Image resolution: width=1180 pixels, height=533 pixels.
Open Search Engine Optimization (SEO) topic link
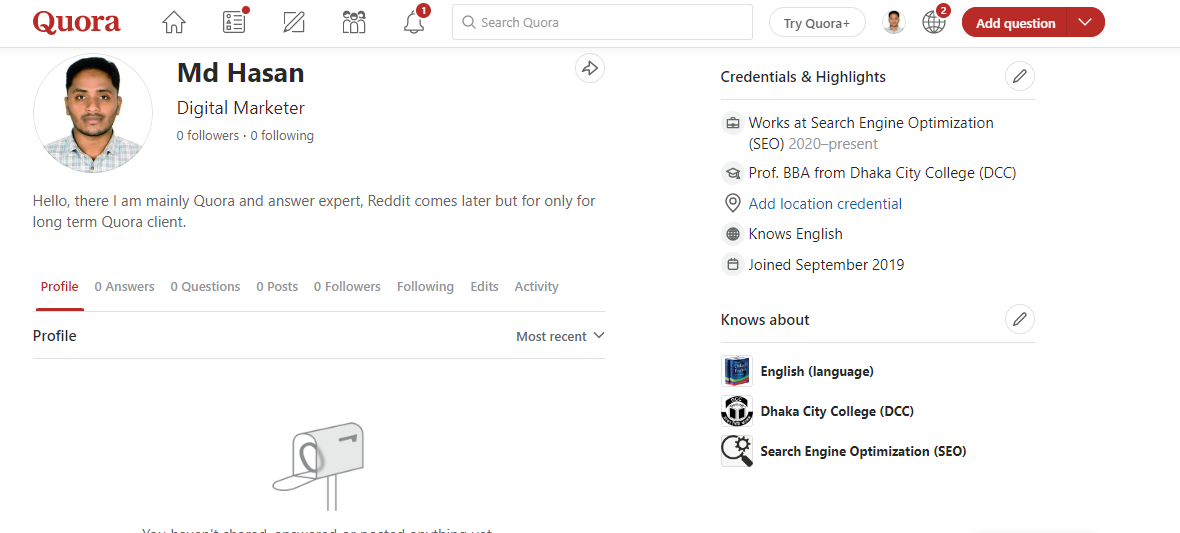click(x=863, y=451)
